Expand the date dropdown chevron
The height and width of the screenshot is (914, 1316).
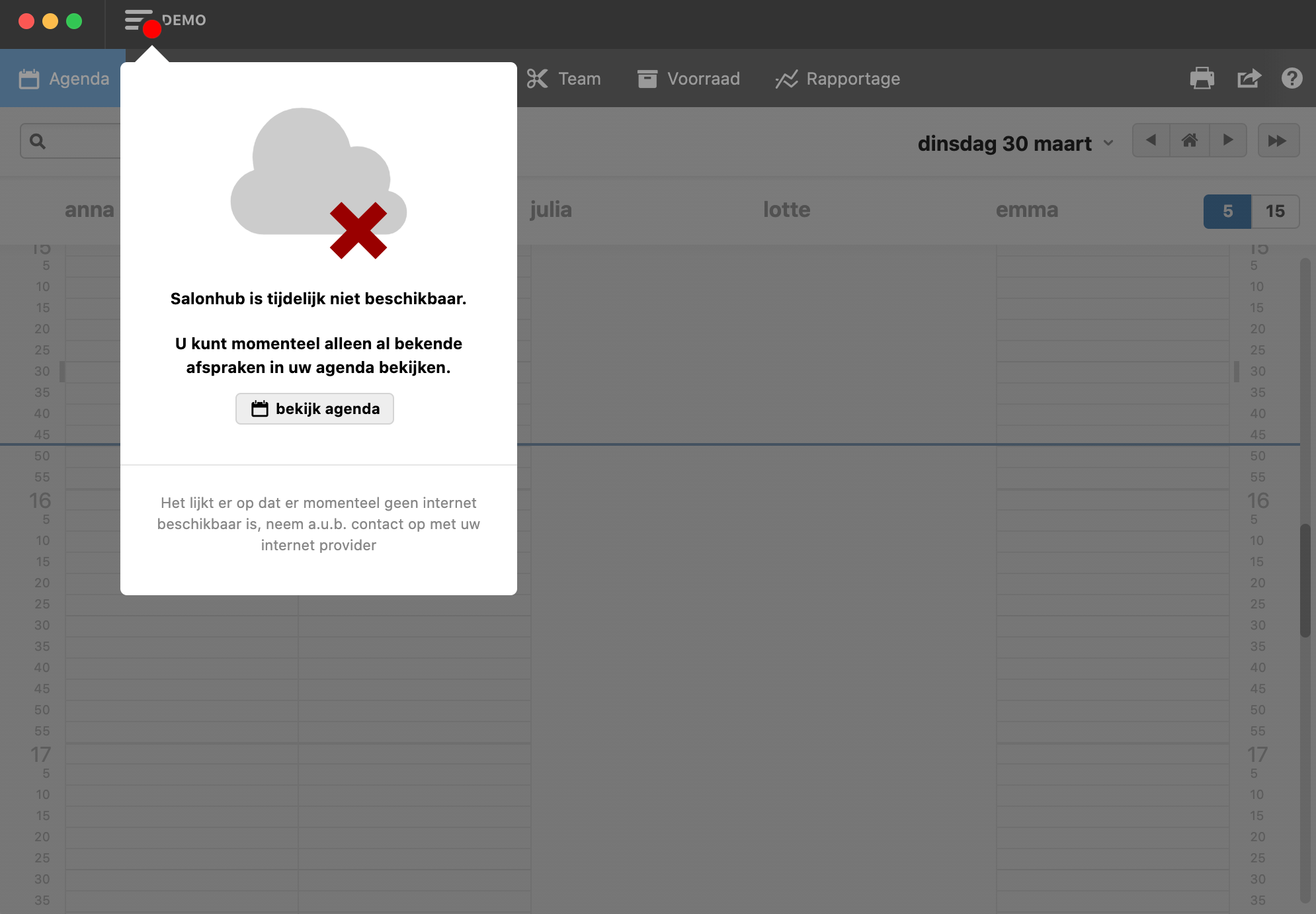click(1108, 144)
